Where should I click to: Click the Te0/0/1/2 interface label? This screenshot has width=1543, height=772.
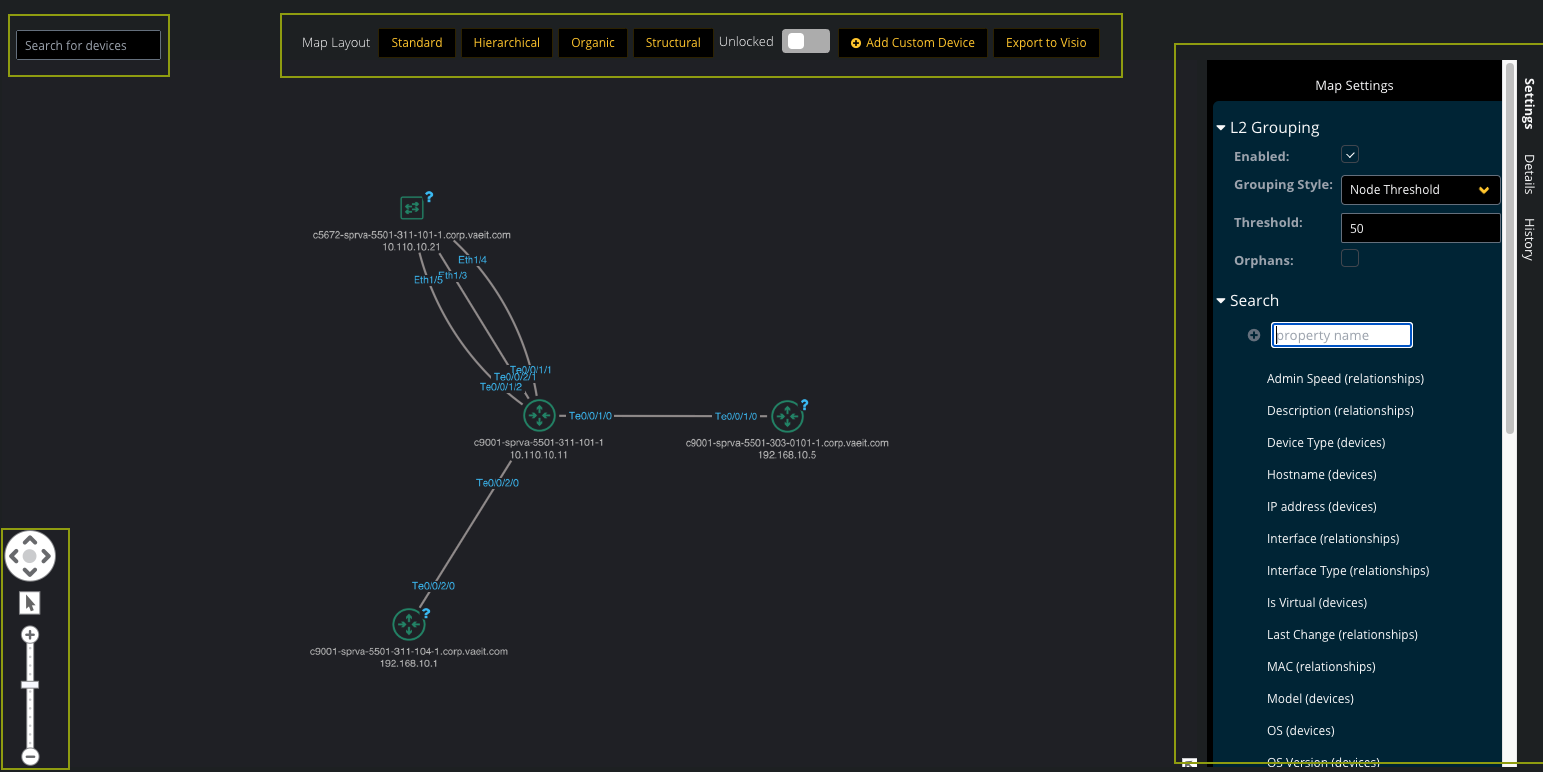[x=500, y=387]
